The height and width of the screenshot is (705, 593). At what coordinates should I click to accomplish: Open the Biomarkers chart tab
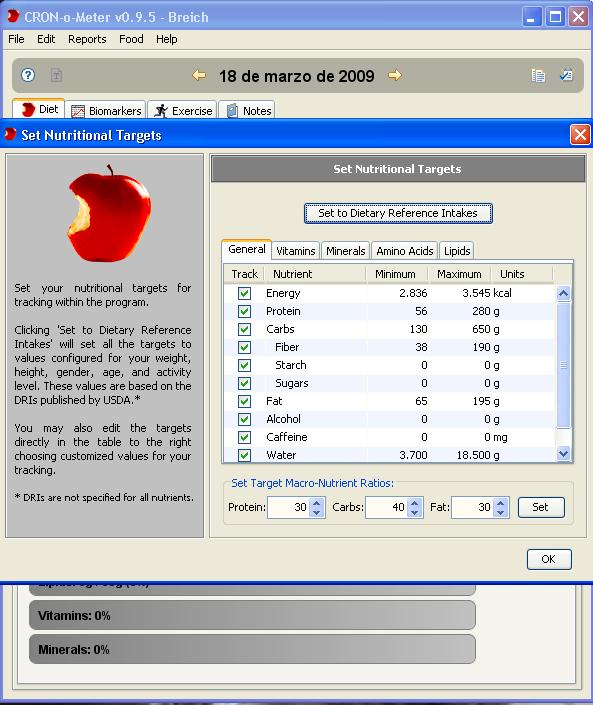click(107, 111)
